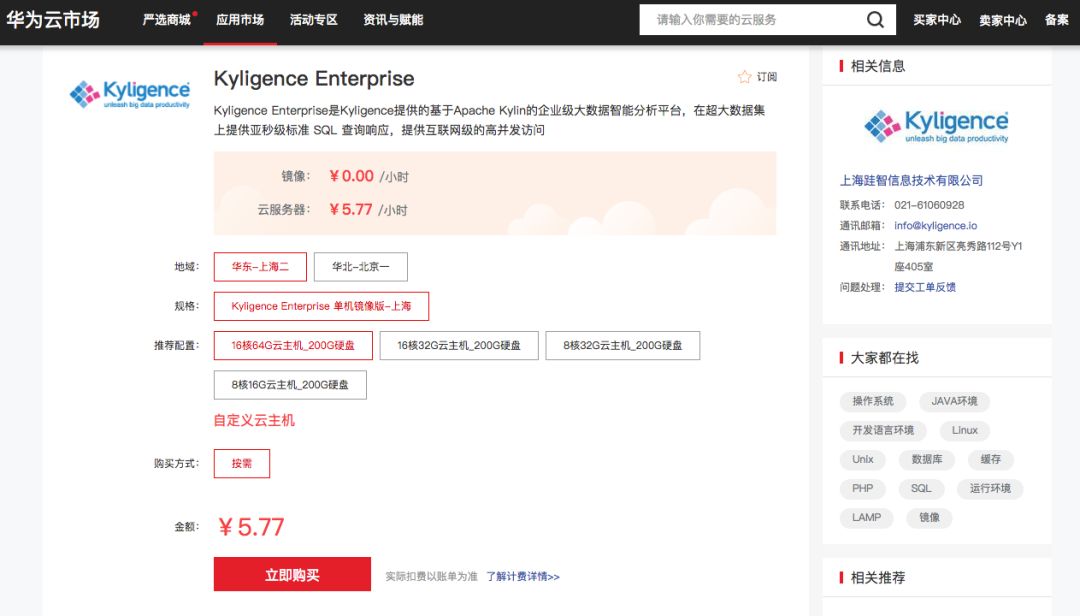Click the search magnifier icon

875,19
